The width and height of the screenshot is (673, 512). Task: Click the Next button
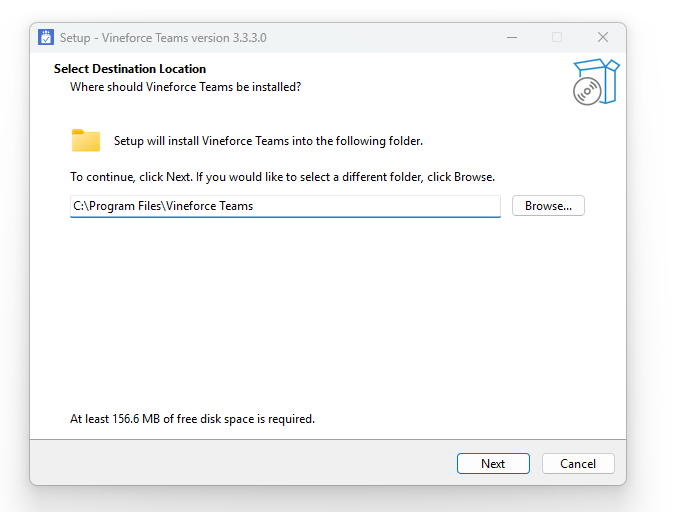click(x=493, y=464)
